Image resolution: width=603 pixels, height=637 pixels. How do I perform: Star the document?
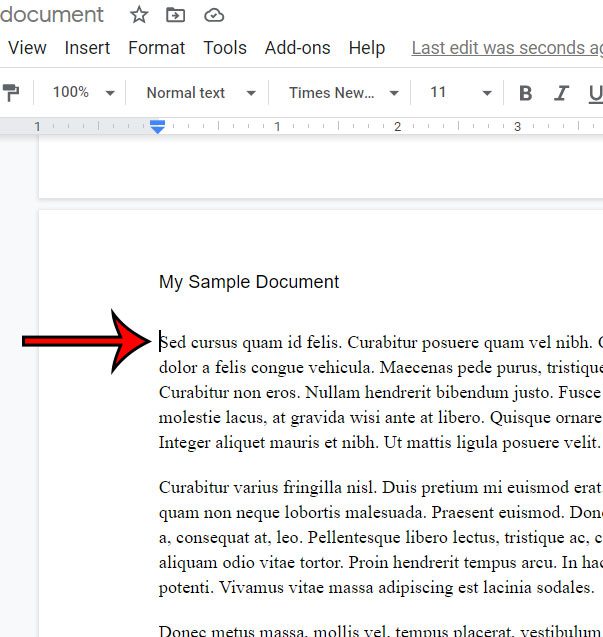pos(139,15)
